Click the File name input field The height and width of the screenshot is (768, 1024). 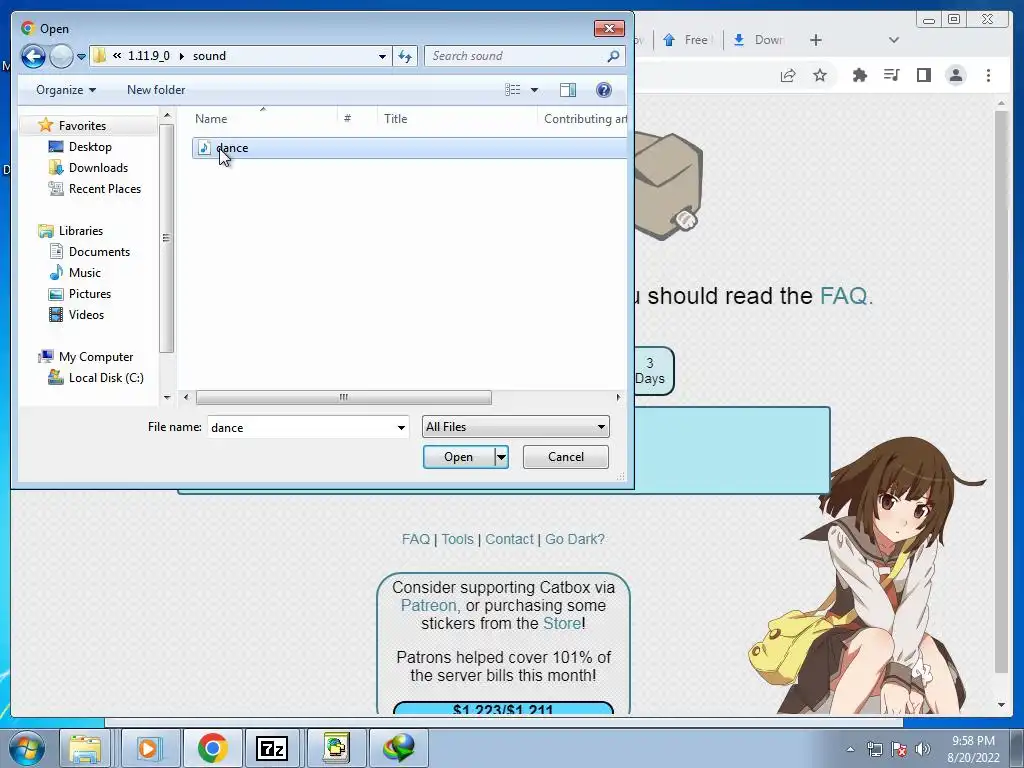coord(300,427)
